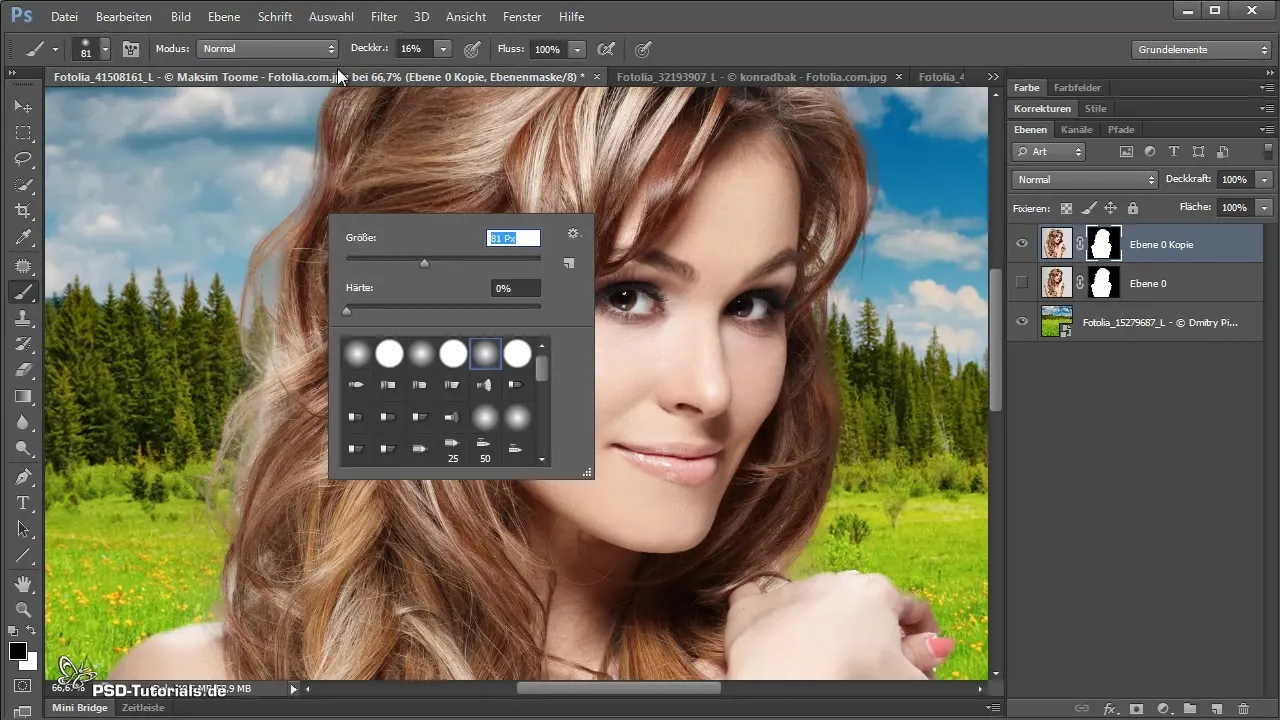The width and height of the screenshot is (1280, 720).
Task: Toggle lock position
Action: click(1110, 208)
